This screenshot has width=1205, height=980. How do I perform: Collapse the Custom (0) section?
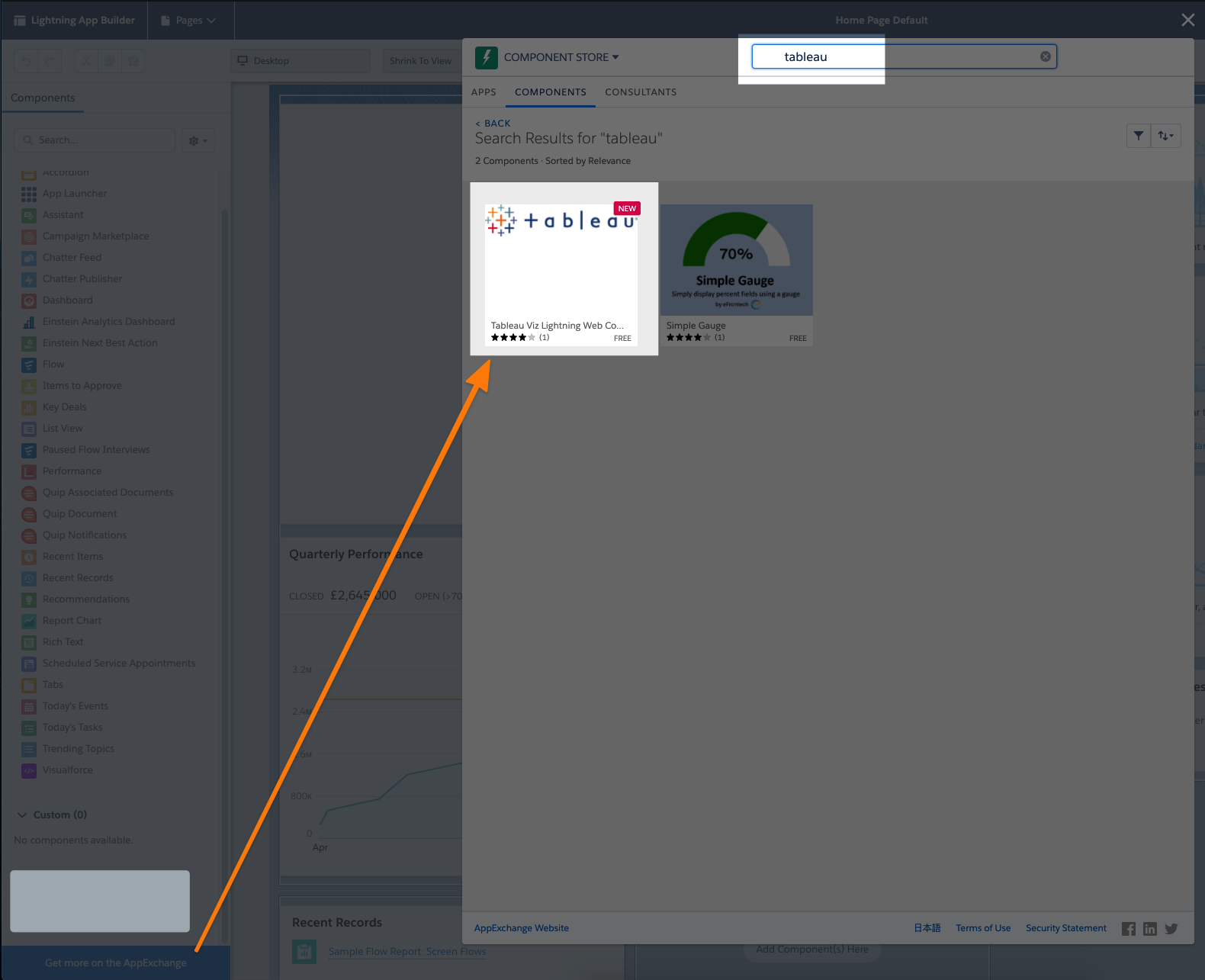click(x=52, y=815)
